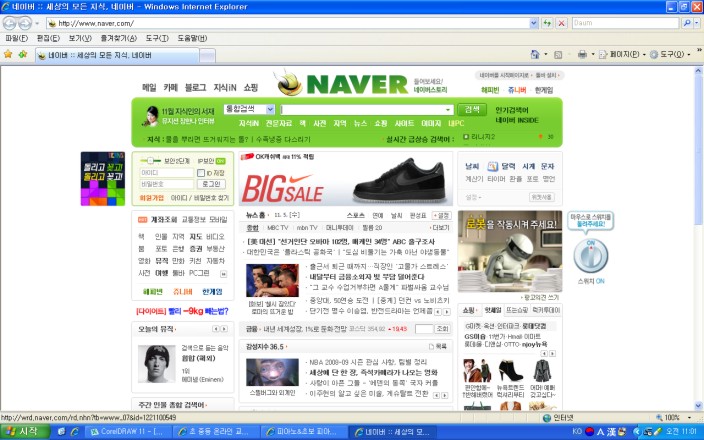
Task: Click the green 검색 search button
Action: [x=472, y=109]
